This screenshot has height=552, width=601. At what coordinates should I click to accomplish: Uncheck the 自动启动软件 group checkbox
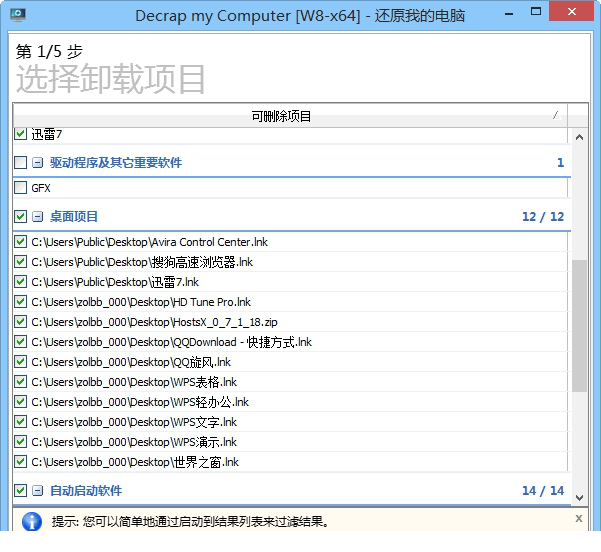20,490
